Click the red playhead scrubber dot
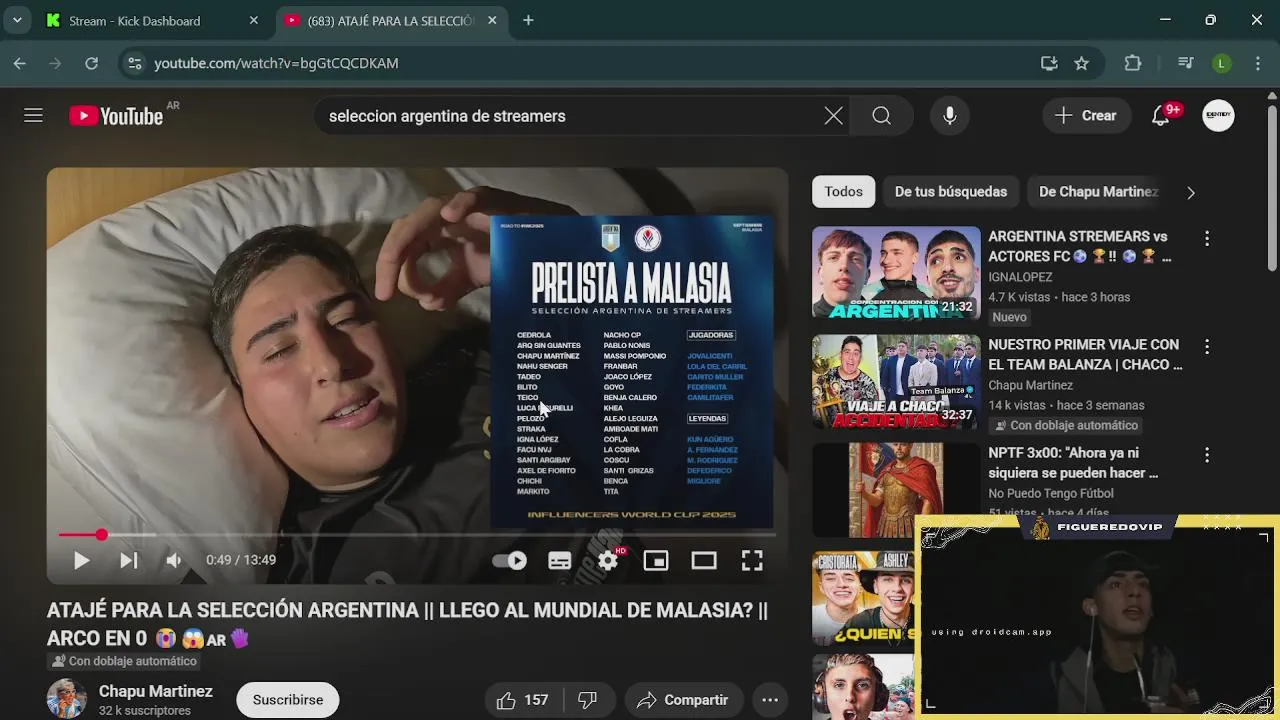This screenshot has width=1280, height=720. tap(101, 535)
